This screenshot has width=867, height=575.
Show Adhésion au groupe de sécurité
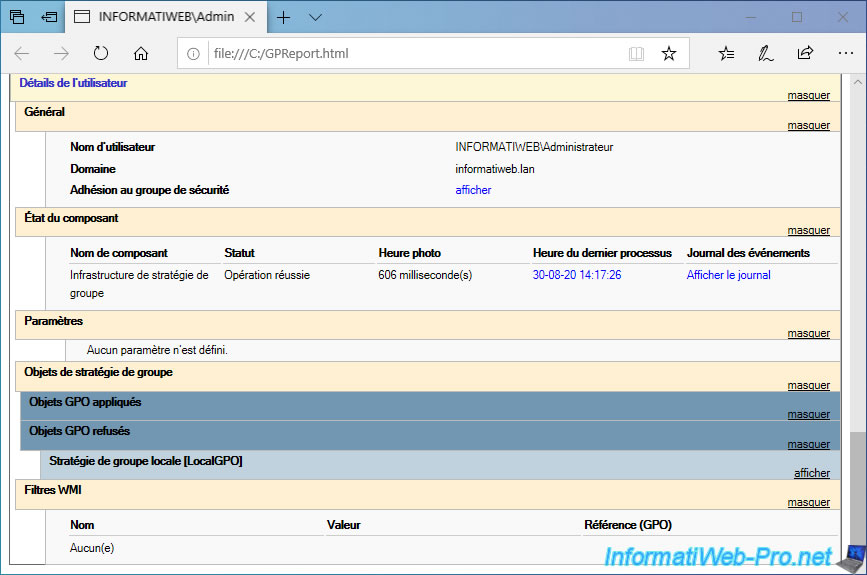pyautogui.click(x=473, y=190)
